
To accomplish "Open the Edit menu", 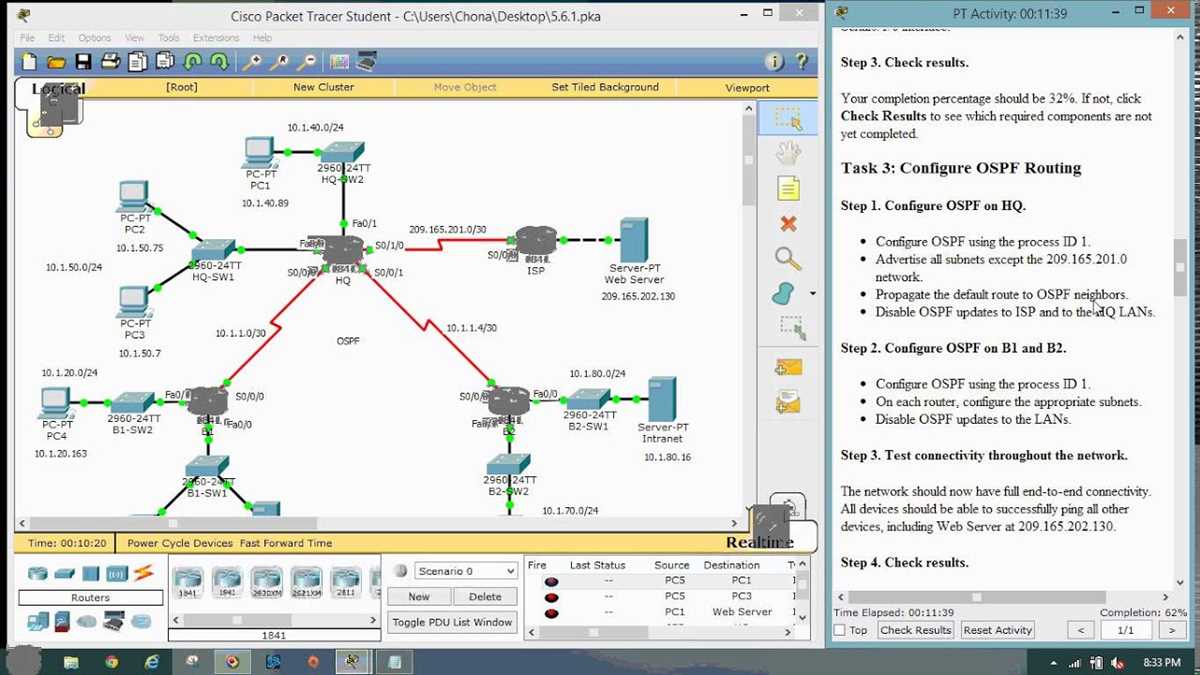I will pyautogui.click(x=56, y=38).
